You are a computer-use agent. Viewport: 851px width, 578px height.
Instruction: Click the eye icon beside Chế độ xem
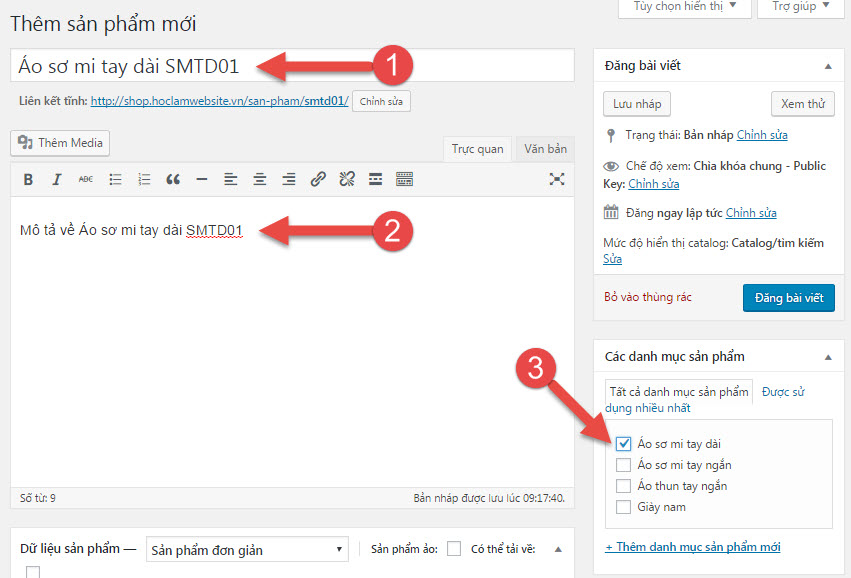coord(611,166)
